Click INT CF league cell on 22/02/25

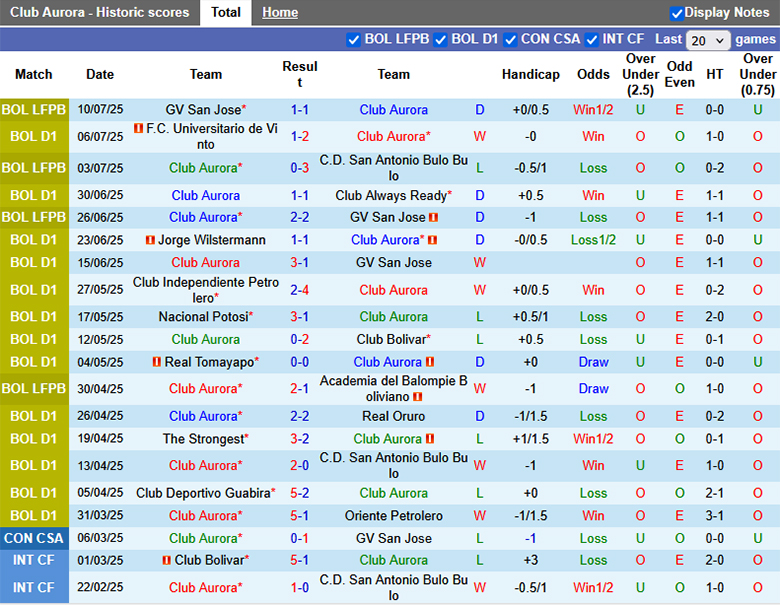pos(34,588)
